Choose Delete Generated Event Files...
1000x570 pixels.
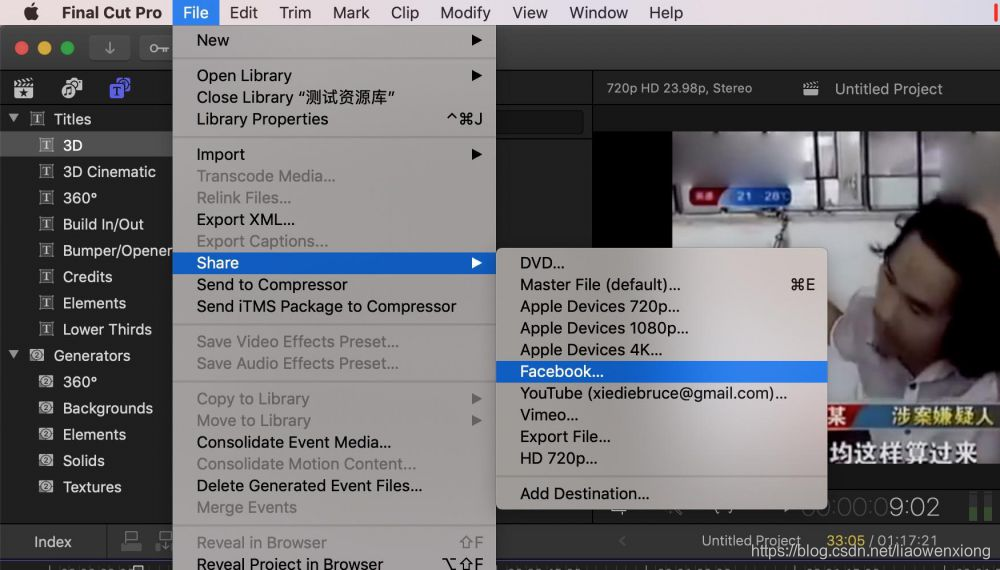click(x=334, y=485)
